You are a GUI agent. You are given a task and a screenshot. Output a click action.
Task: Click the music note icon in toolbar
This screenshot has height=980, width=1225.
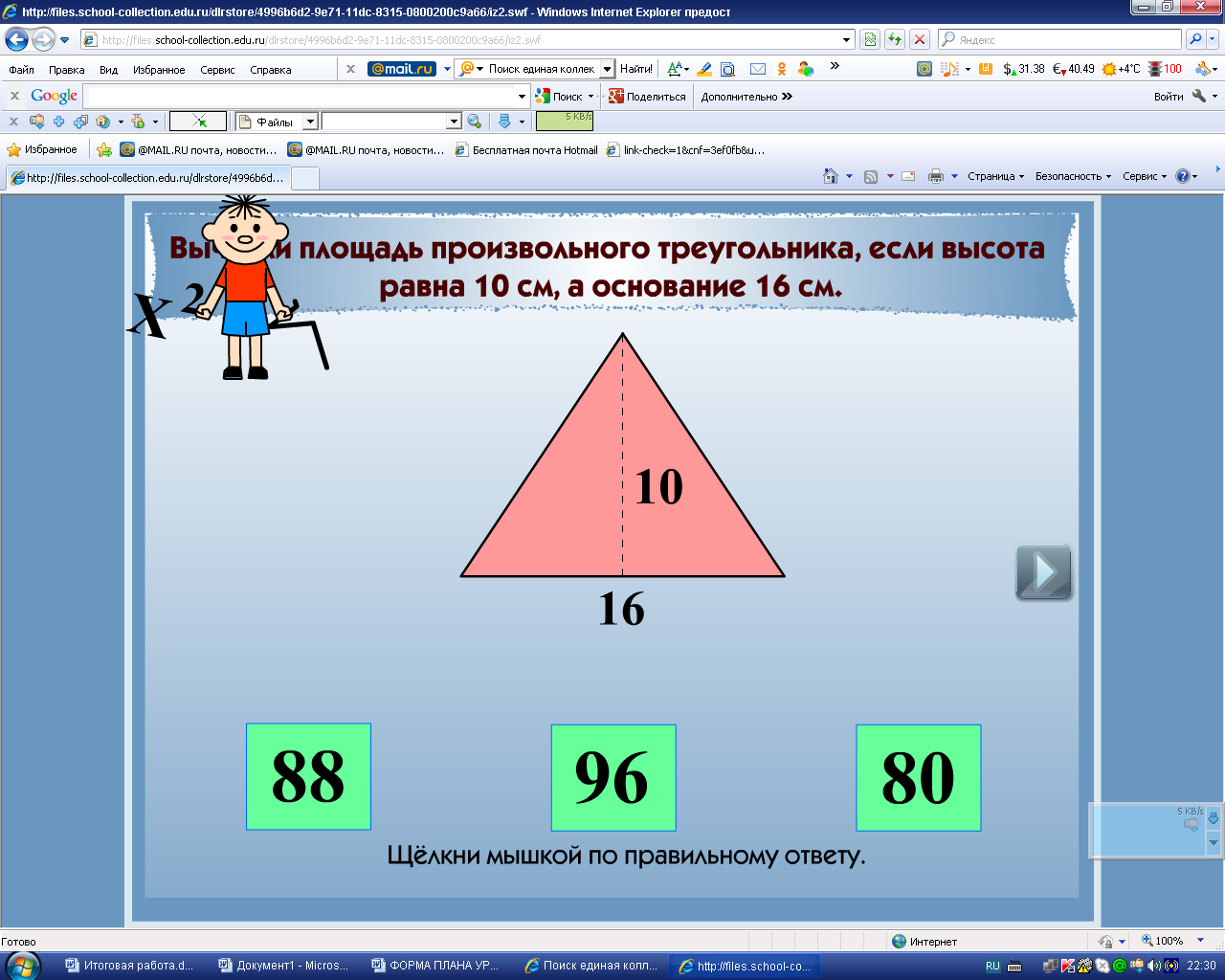(949, 69)
